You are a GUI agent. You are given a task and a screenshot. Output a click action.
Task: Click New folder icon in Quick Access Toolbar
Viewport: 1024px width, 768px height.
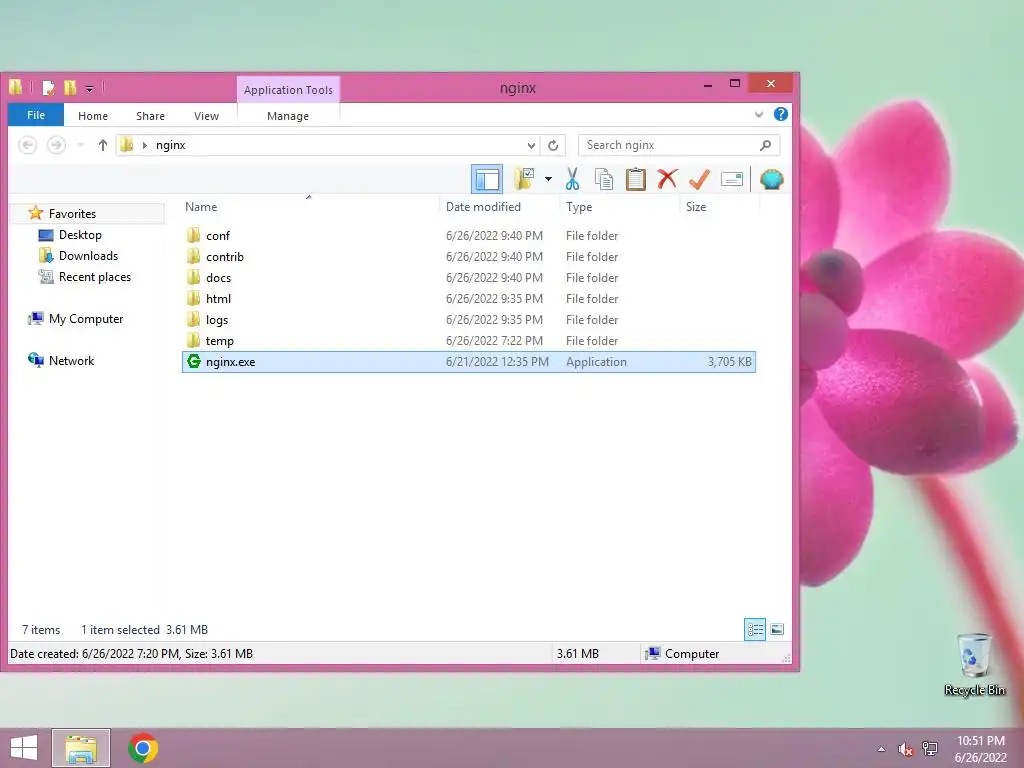tap(70, 88)
